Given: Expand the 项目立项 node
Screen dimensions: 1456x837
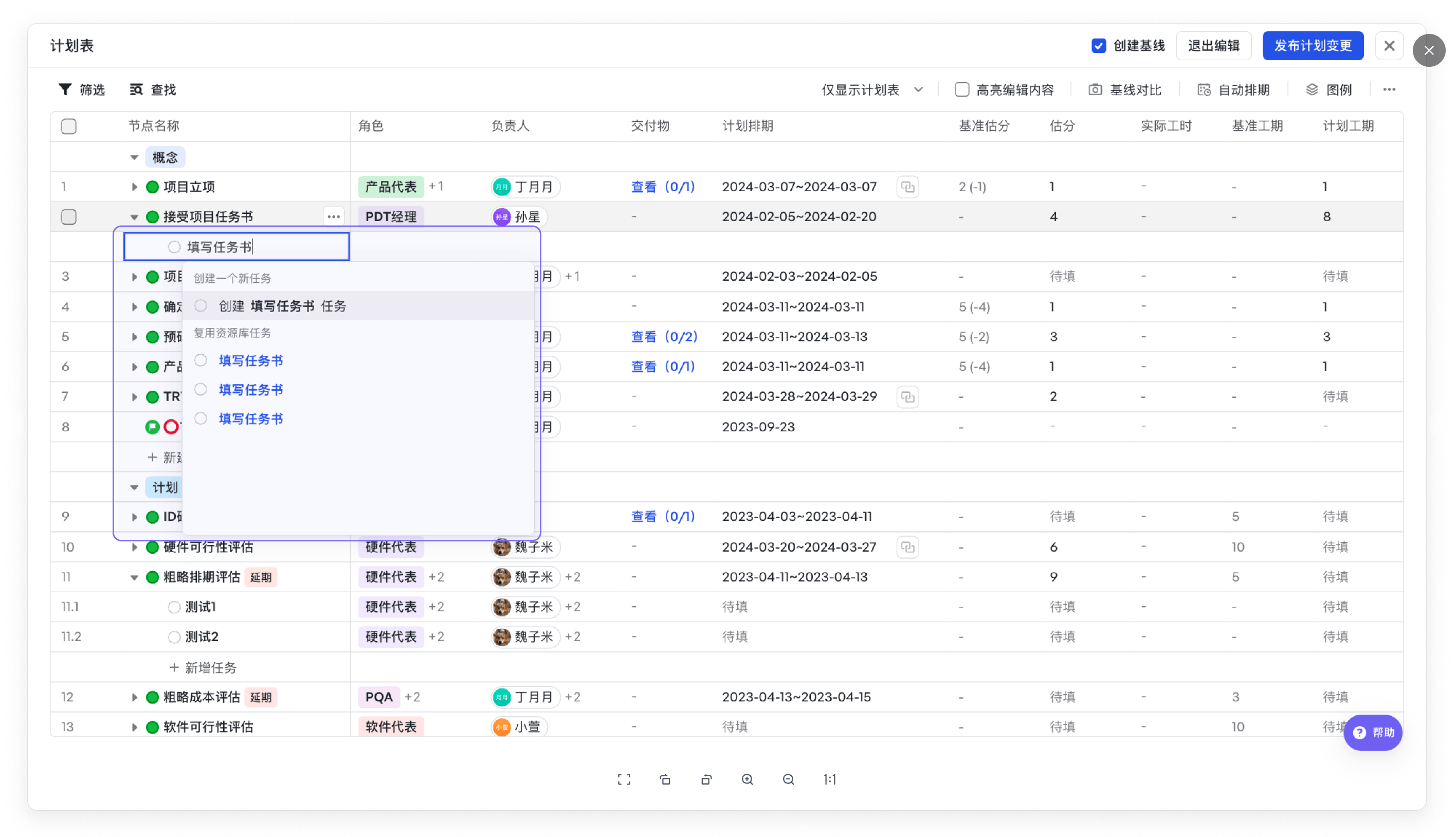Looking at the screenshot, I should [x=134, y=187].
